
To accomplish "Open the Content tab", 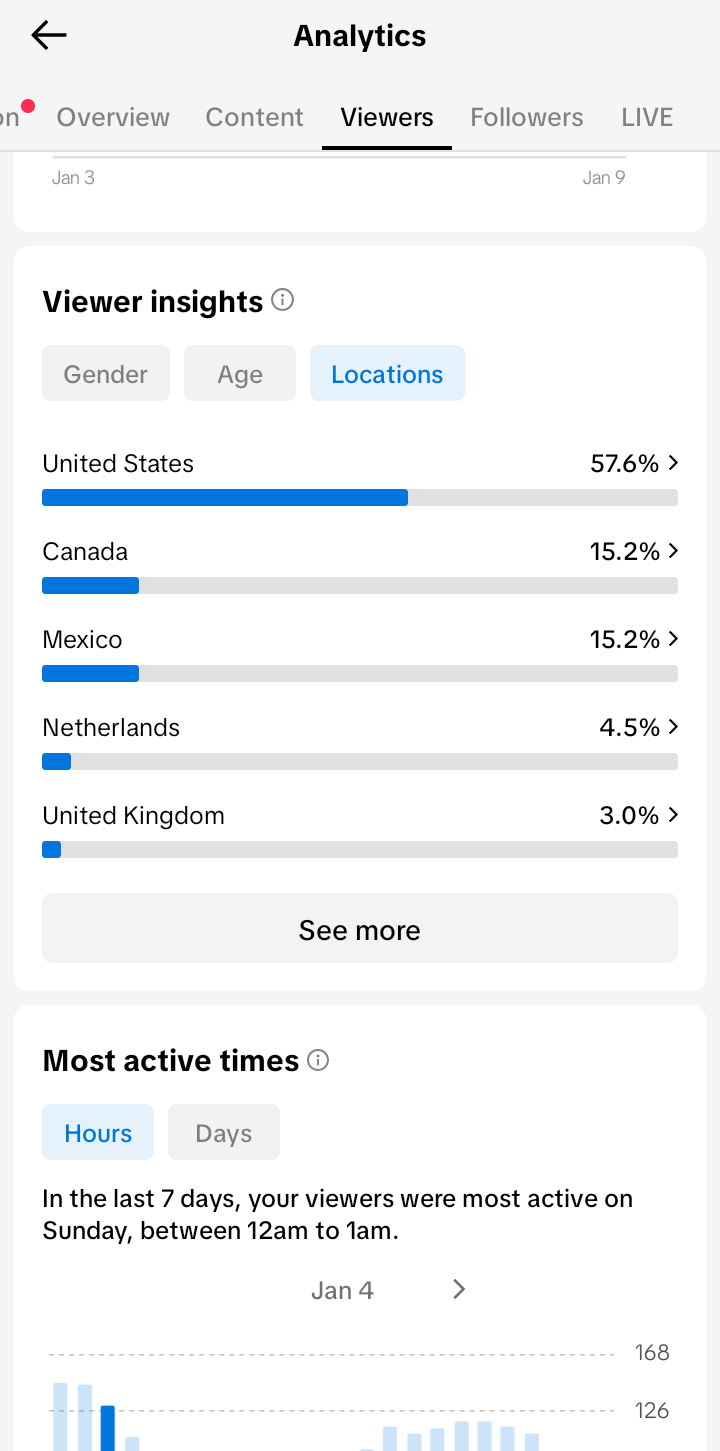I will click(x=254, y=117).
